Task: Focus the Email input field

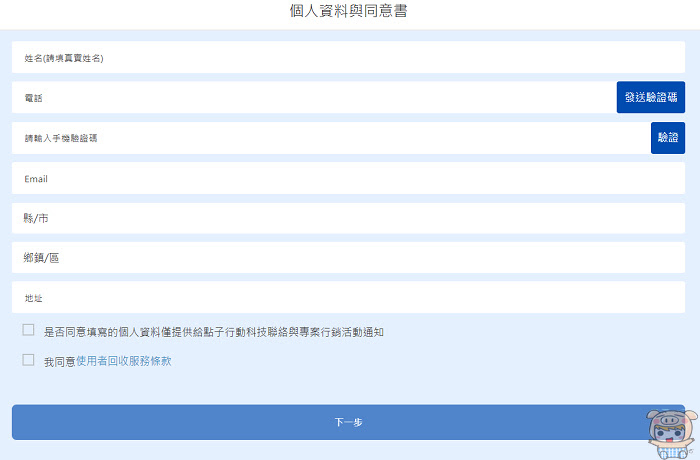Action: [x=348, y=178]
